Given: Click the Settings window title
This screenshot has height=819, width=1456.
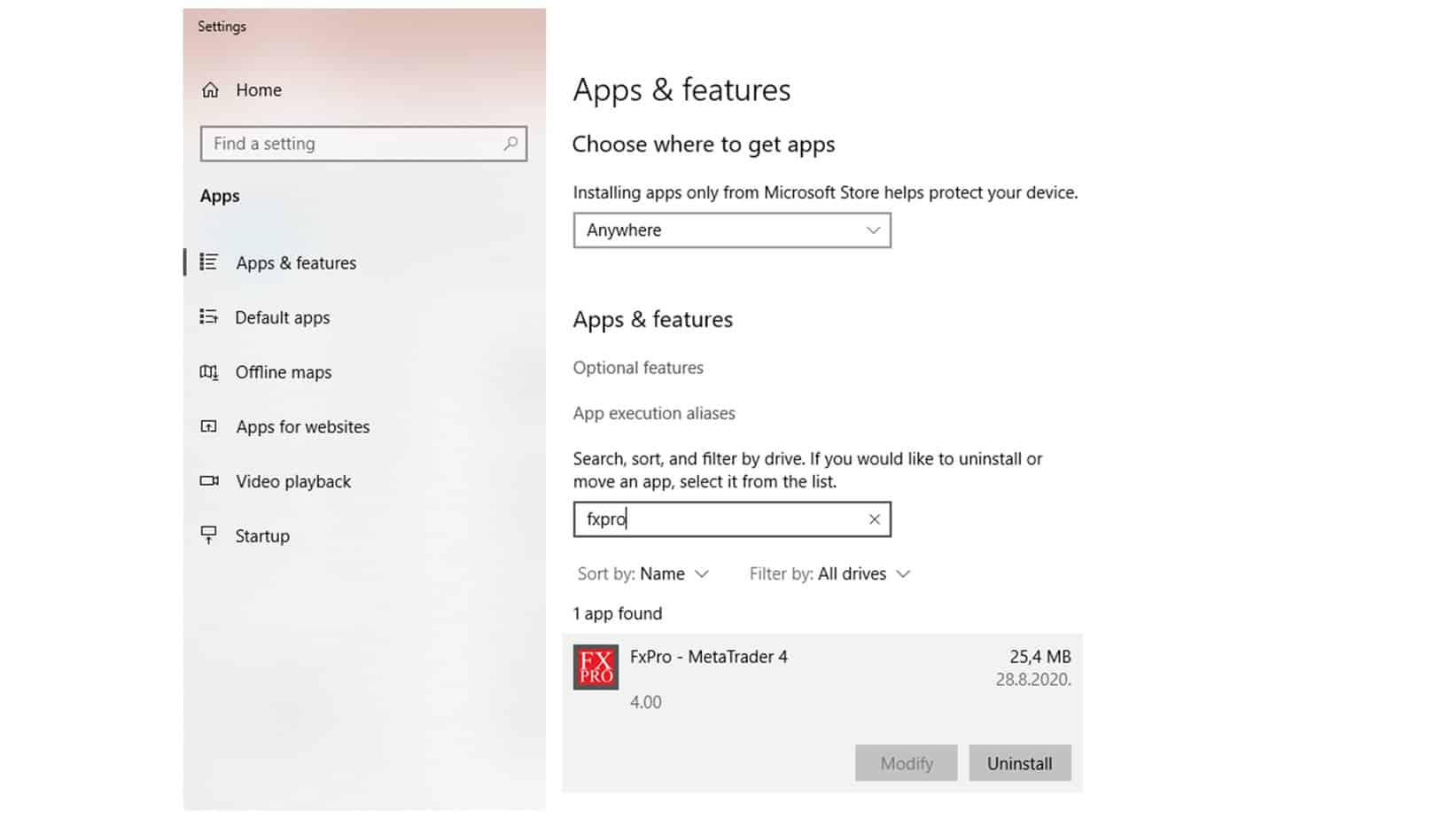Looking at the screenshot, I should click(x=222, y=27).
